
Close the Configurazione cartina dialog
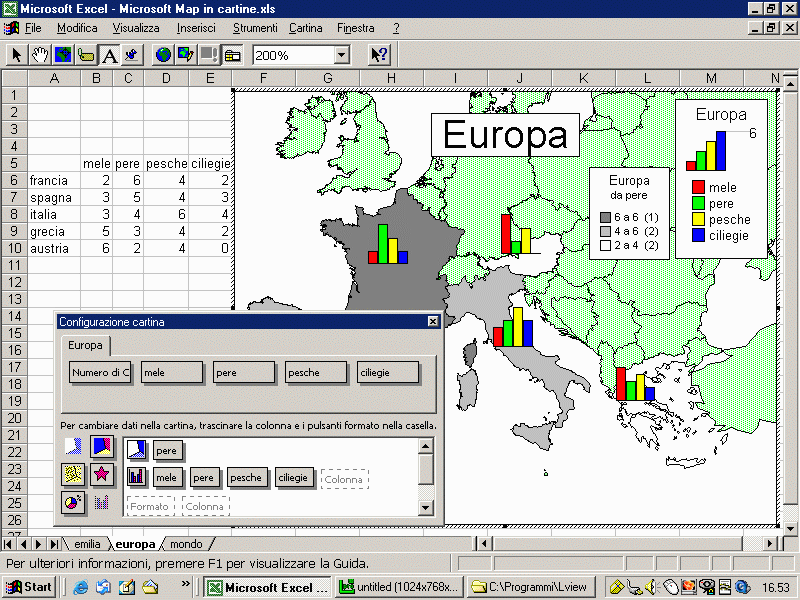coord(433,322)
